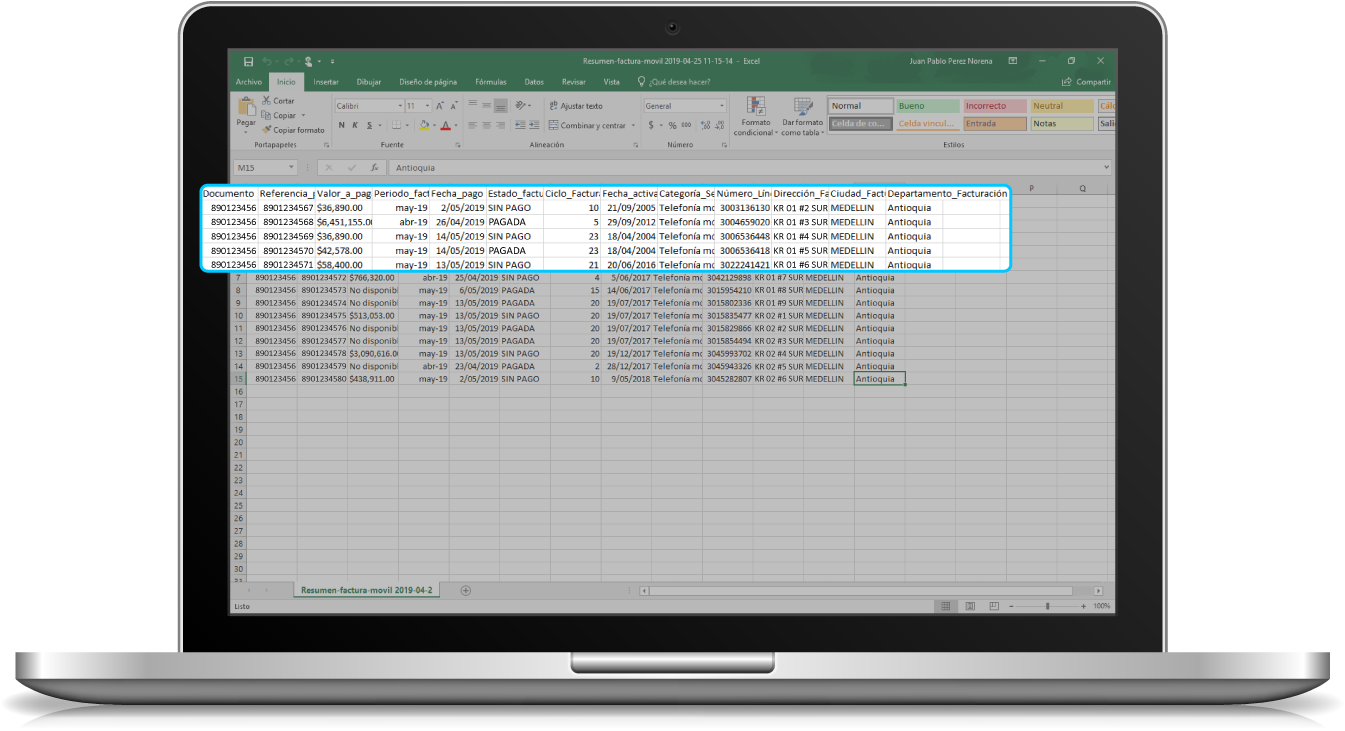This screenshot has width=1345, height=731.
Task: Click the Compartir share button
Action: pos(1087,82)
